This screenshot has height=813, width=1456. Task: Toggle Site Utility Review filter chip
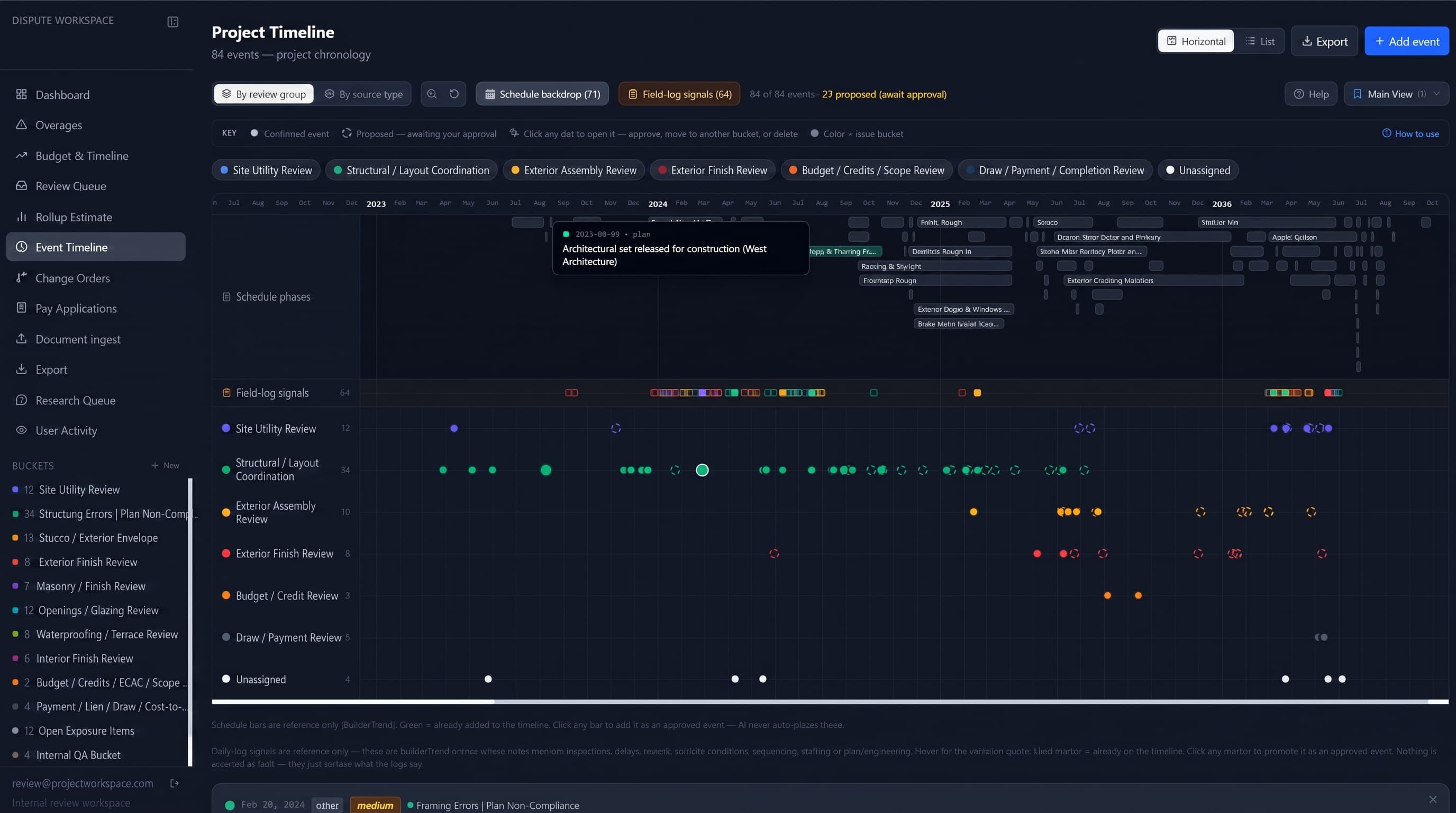pyautogui.click(x=266, y=170)
